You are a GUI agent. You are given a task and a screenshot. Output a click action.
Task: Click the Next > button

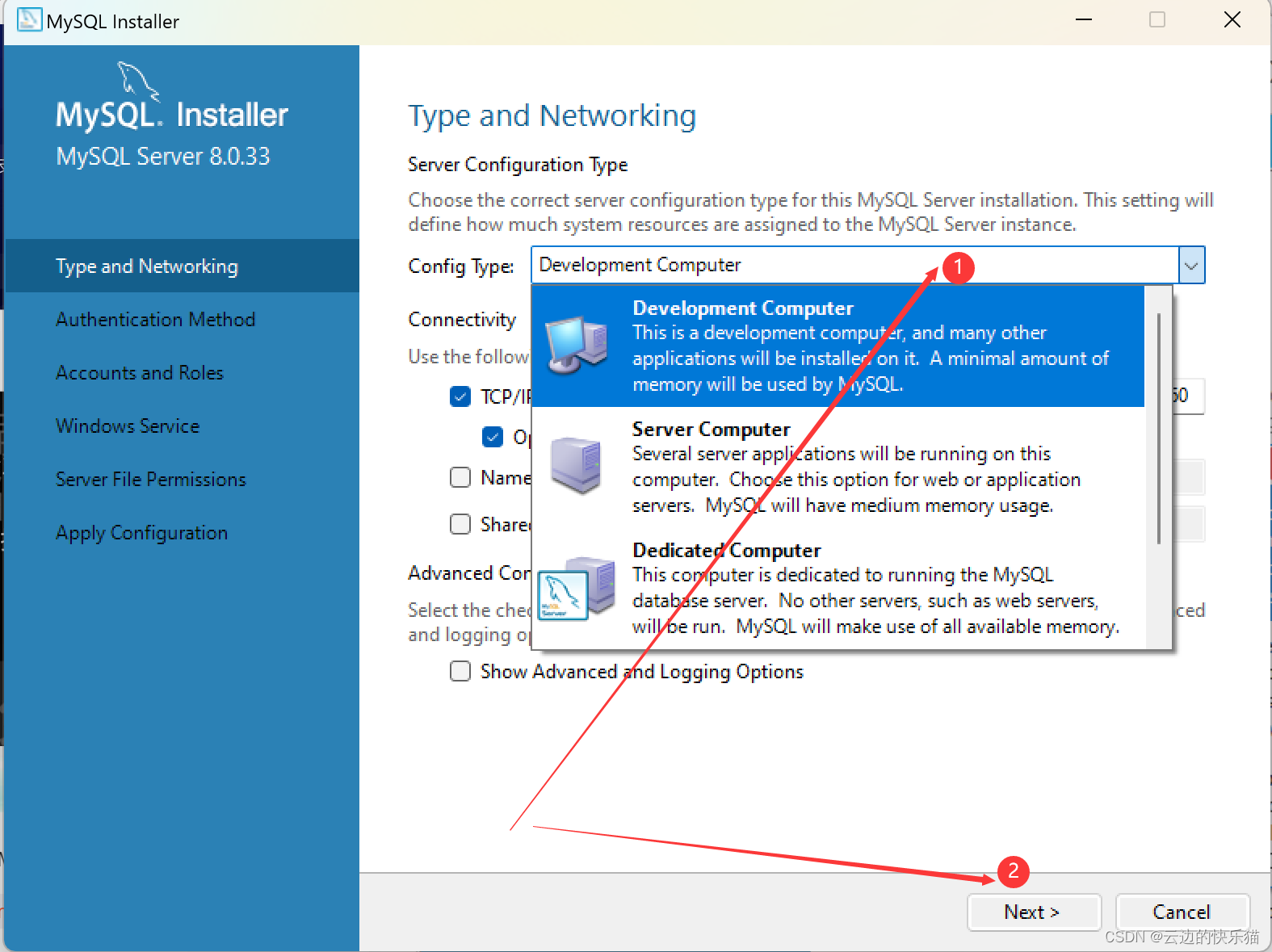(x=1034, y=912)
